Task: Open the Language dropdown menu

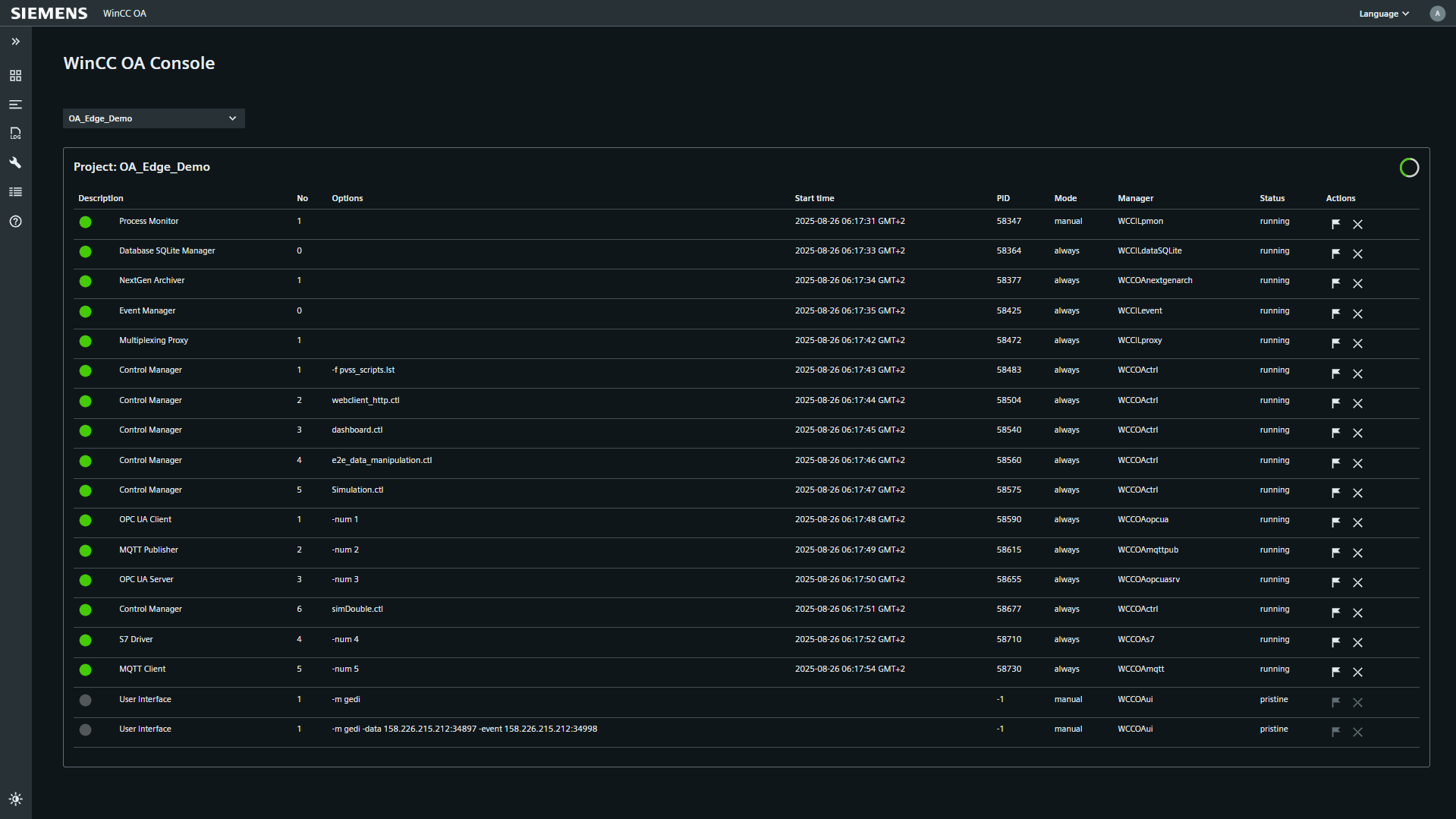Action: tap(1383, 14)
